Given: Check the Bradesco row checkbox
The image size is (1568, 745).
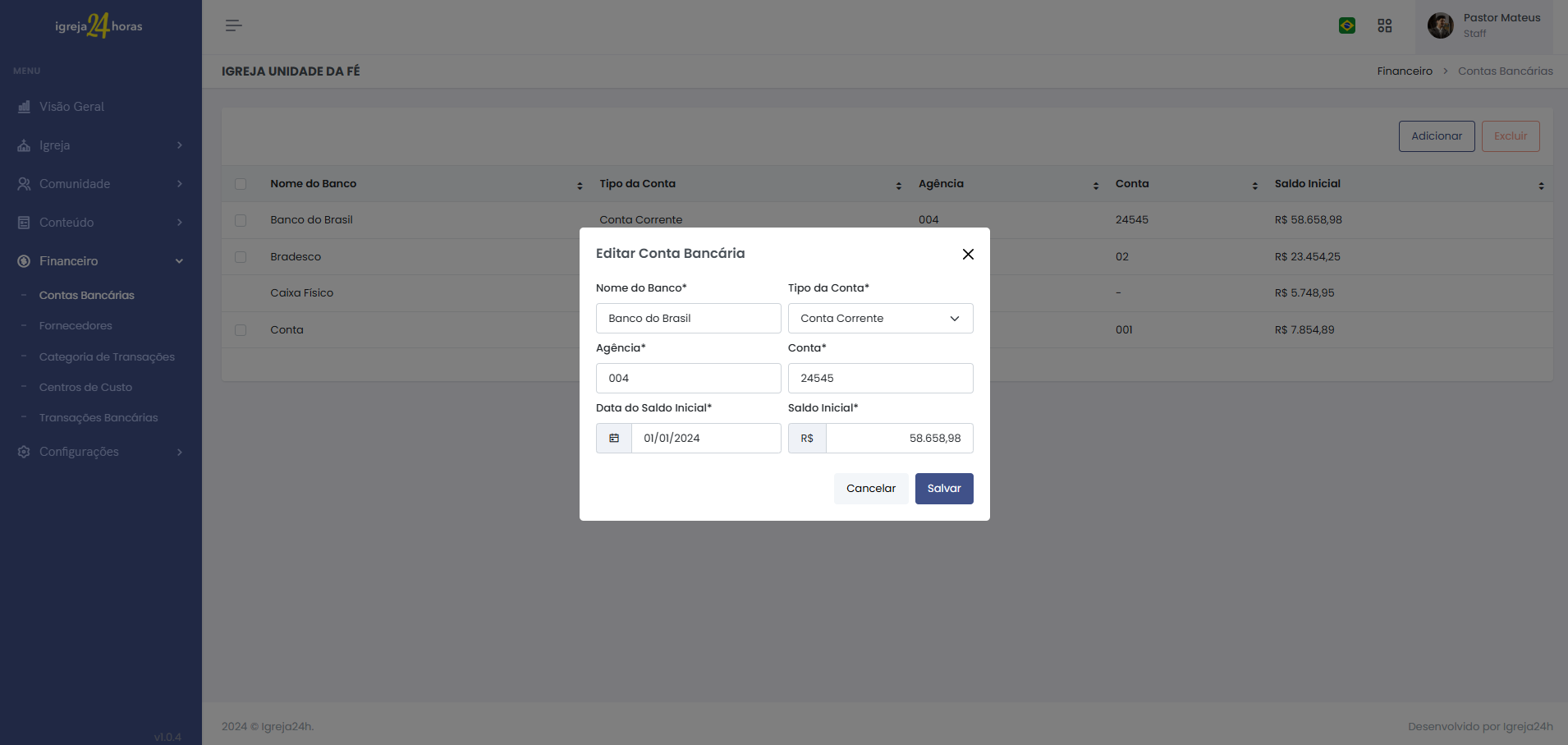Looking at the screenshot, I should 241,257.
